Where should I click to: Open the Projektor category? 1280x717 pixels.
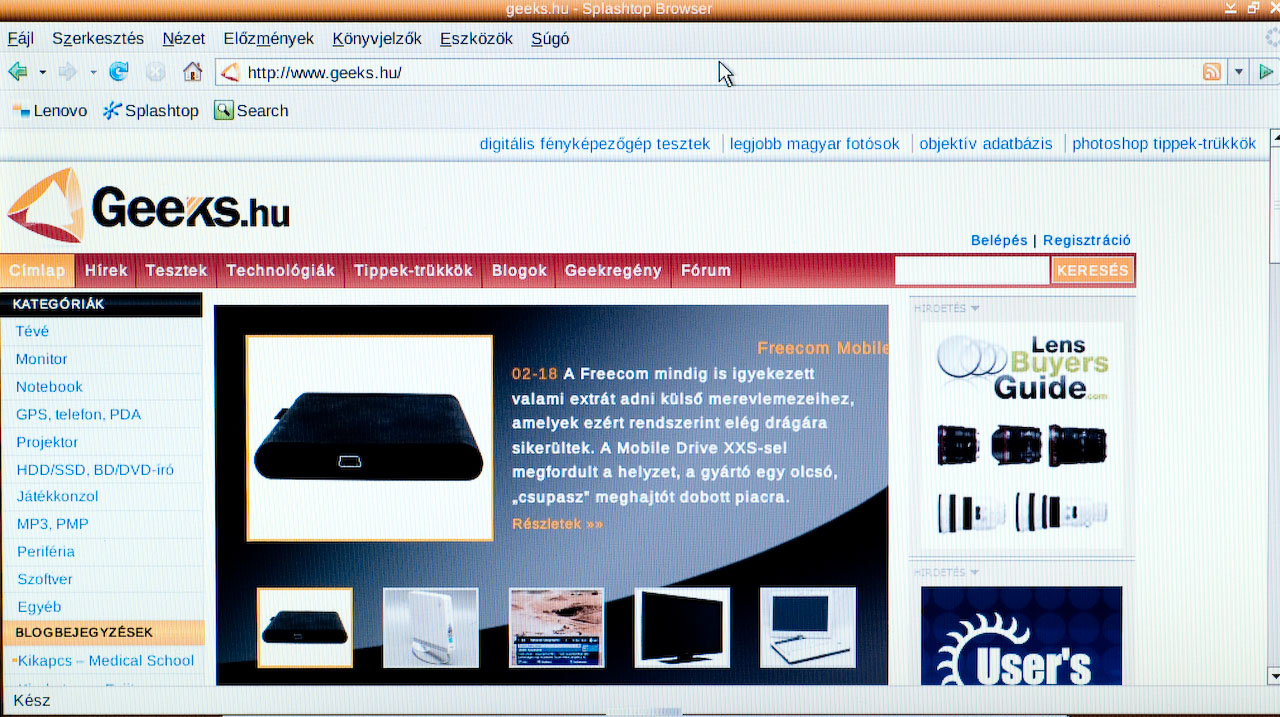click(x=47, y=442)
